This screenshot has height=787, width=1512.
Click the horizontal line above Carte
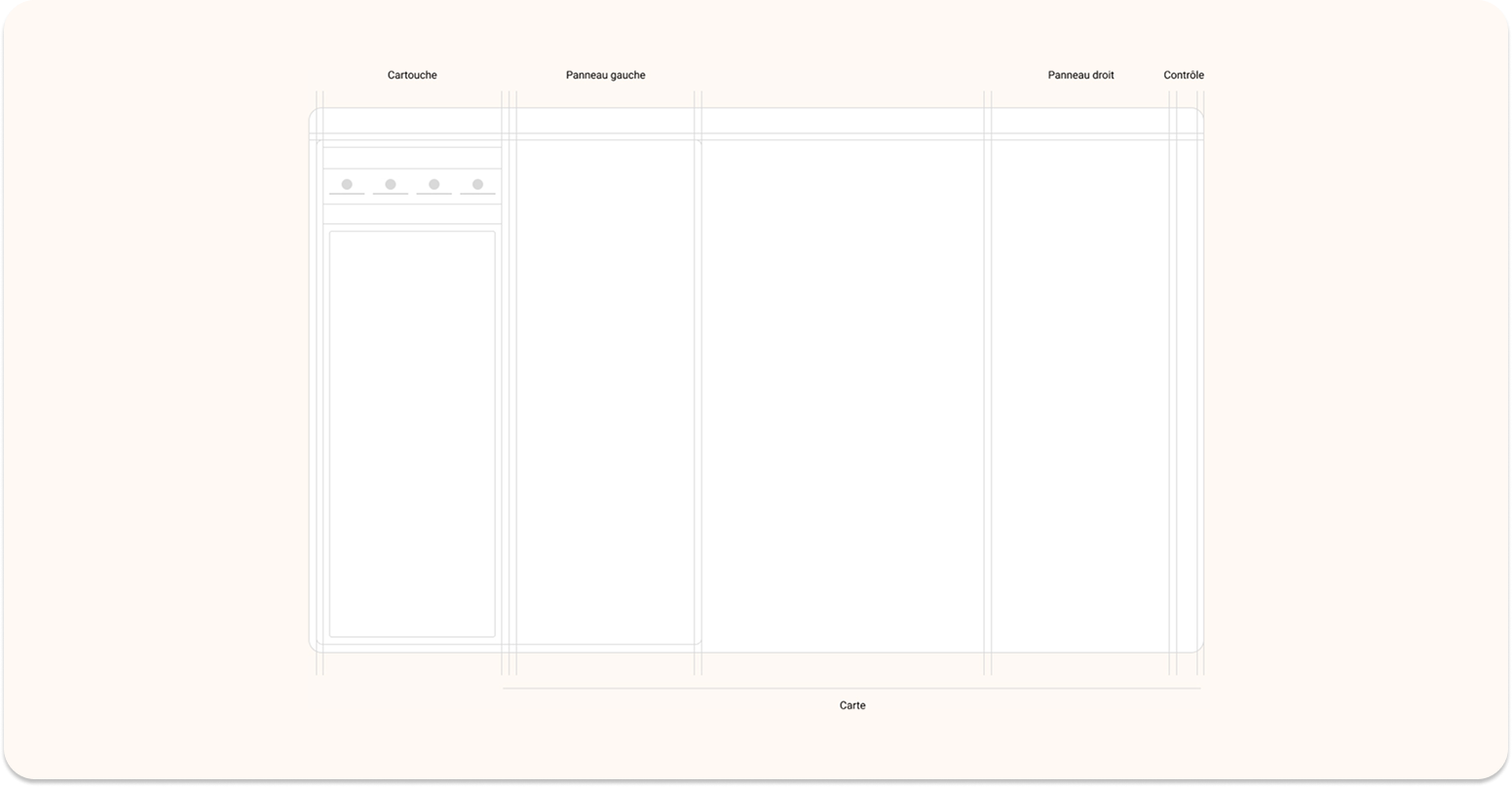click(x=851, y=689)
